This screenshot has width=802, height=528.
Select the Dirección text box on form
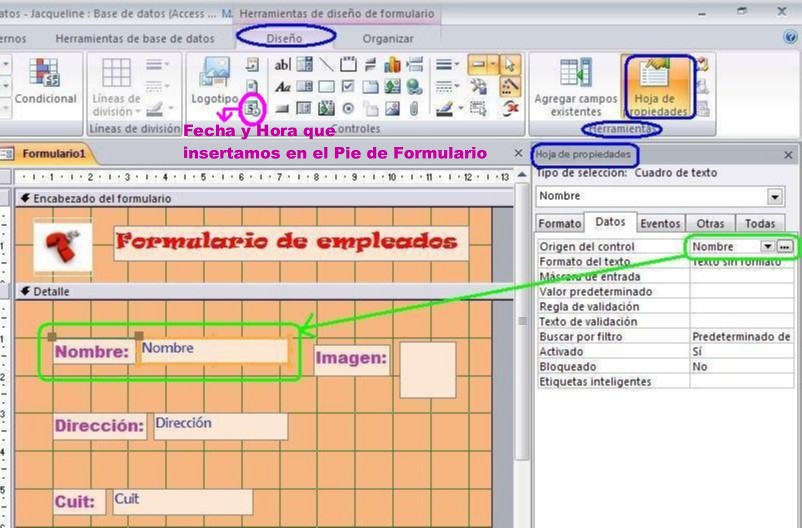click(x=220, y=427)
